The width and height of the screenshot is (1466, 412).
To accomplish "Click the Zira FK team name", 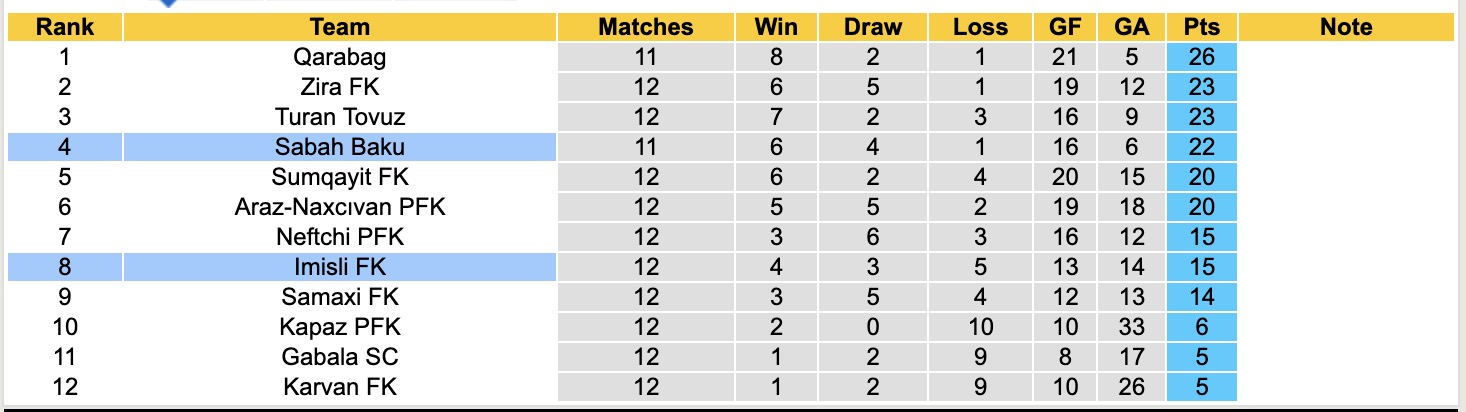I will tap(339, 87).
